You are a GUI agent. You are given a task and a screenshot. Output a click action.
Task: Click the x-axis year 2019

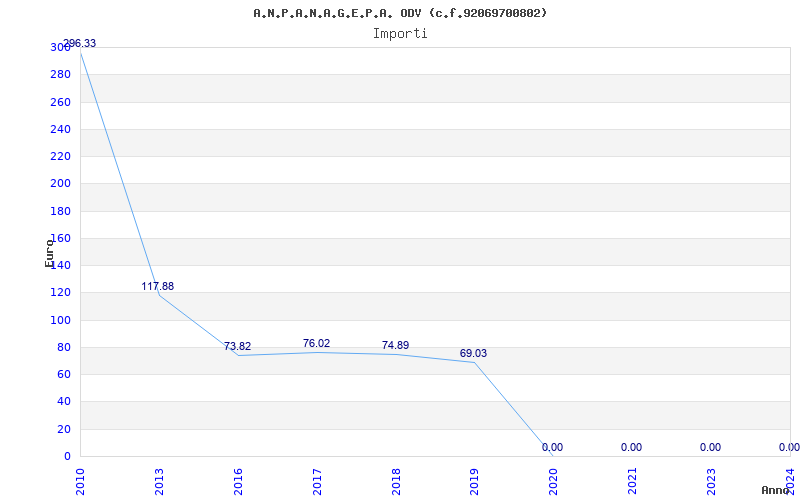coord(474,481)
